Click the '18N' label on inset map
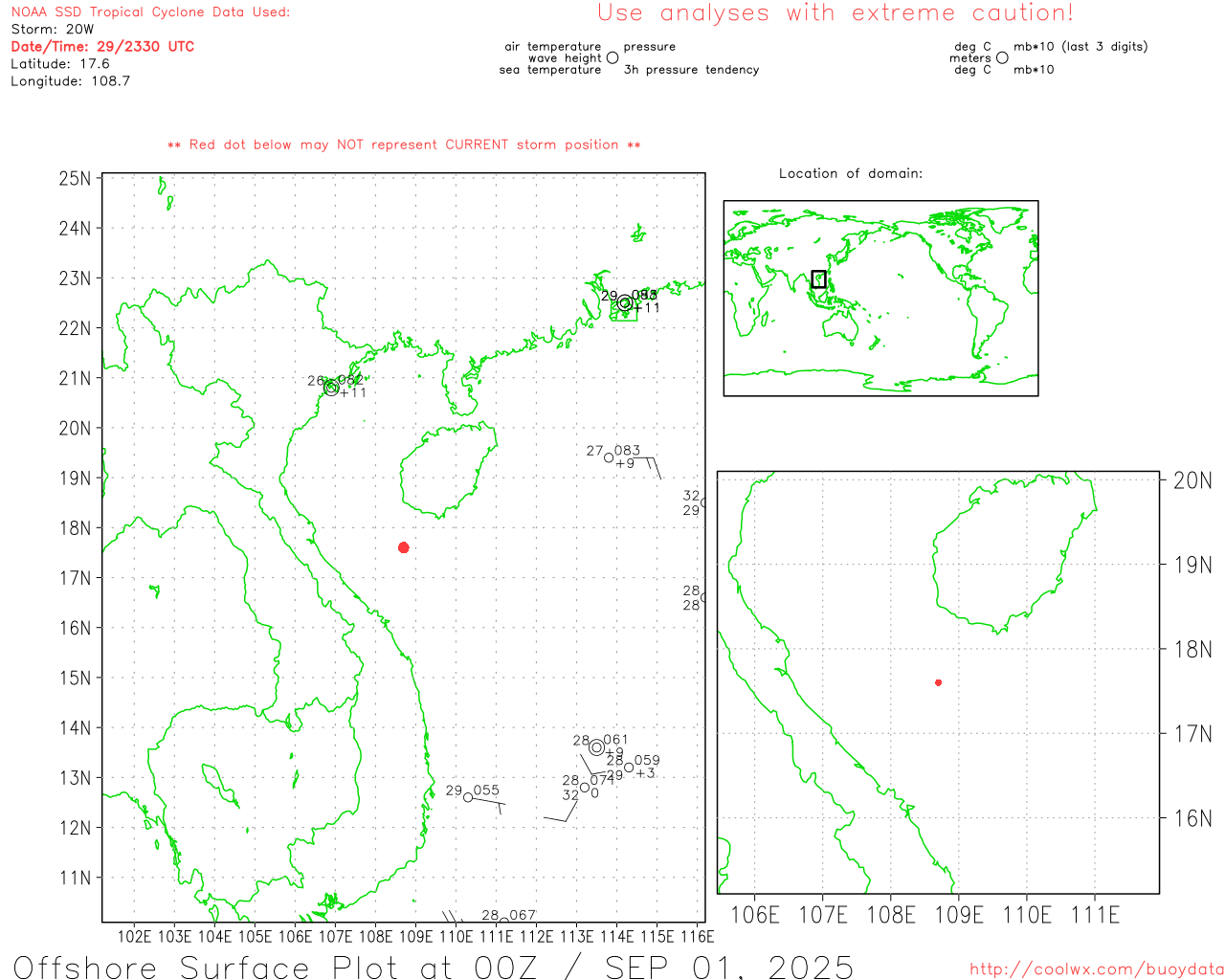Image resolution: width=1225 pixels, height=980 pixels. pyautogui.click(x=1192, y=650)
